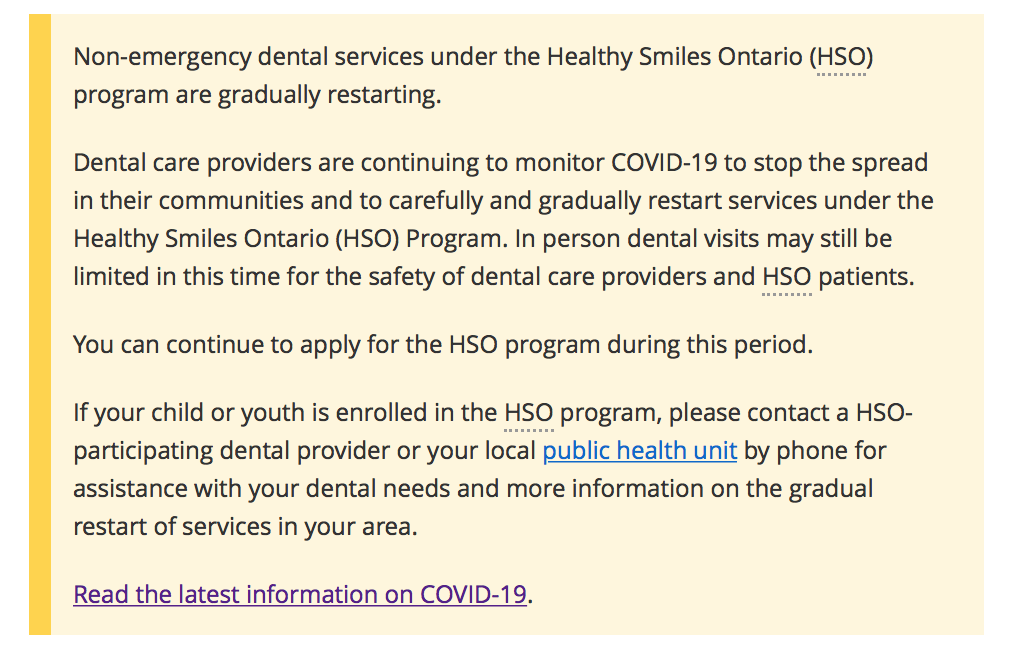Click HSO in 'HSO program during this period'
Viewport: 1022px width, 668px height.
pyautogui.click(x=473, y=345)
